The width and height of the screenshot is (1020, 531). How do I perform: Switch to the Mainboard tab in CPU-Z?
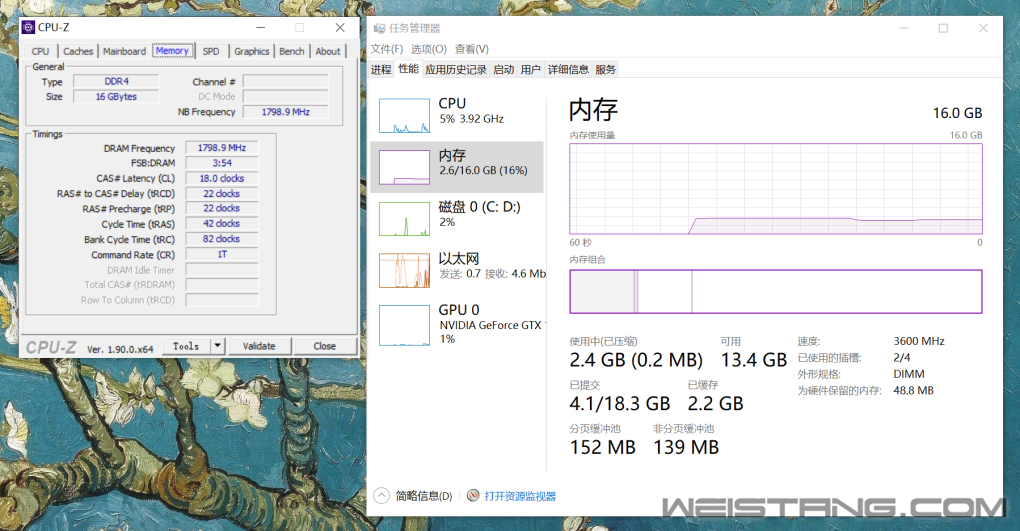[x=124, y=51]
